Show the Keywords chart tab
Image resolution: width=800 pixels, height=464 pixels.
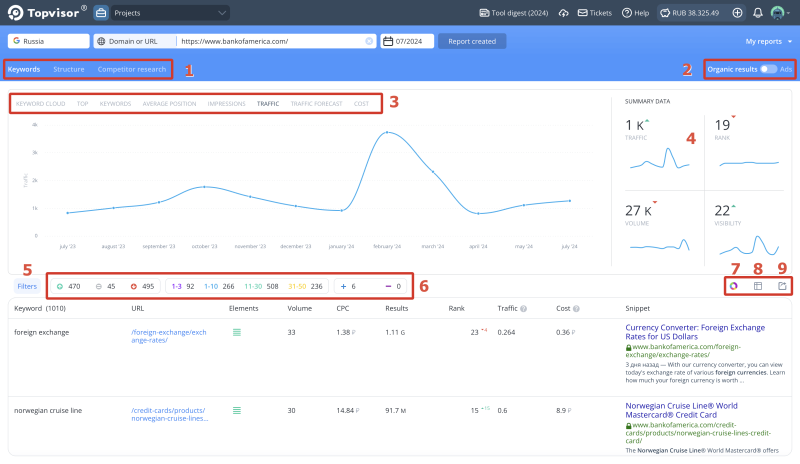(115, 104)
